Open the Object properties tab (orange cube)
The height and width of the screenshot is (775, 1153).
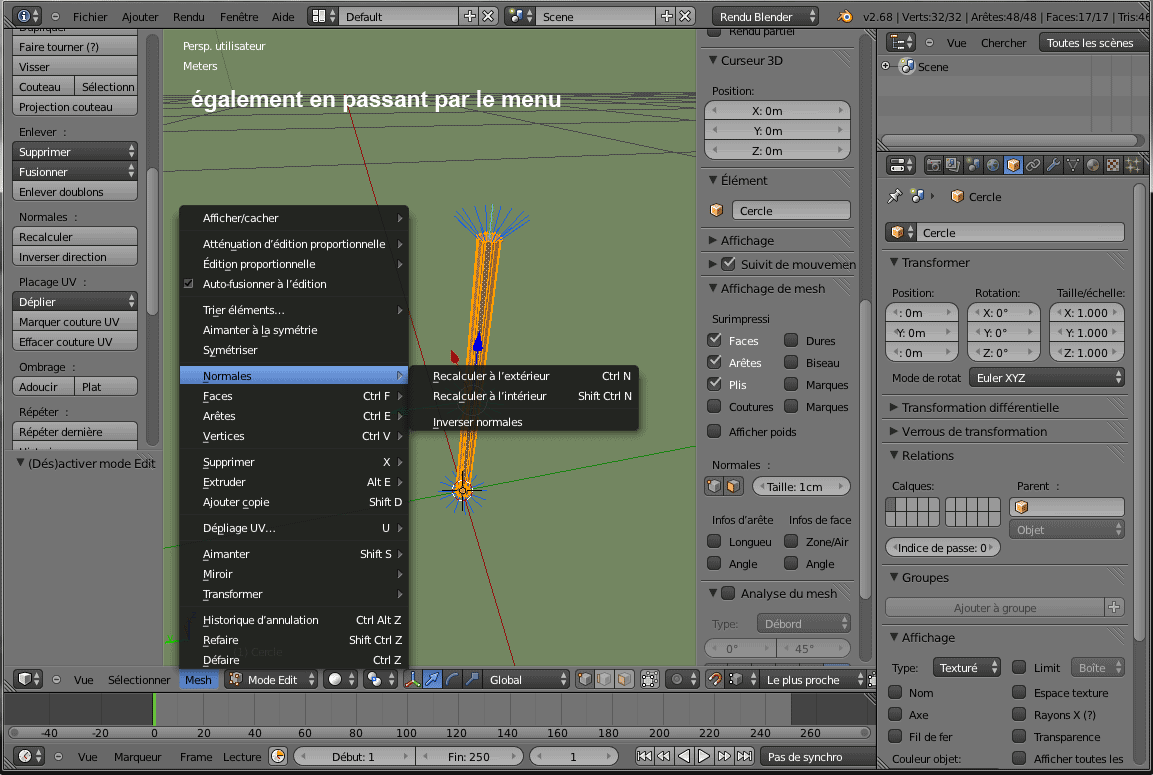[1013, 165]
